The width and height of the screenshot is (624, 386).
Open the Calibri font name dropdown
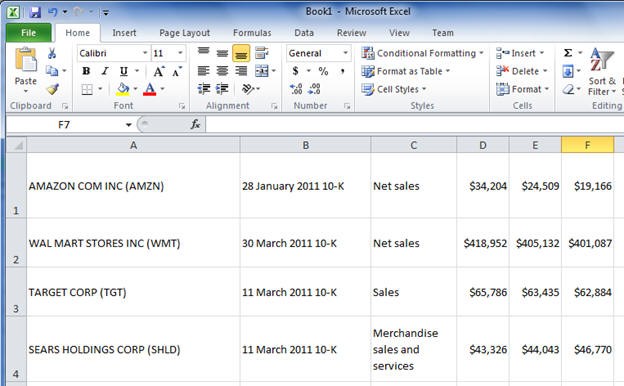145,53
